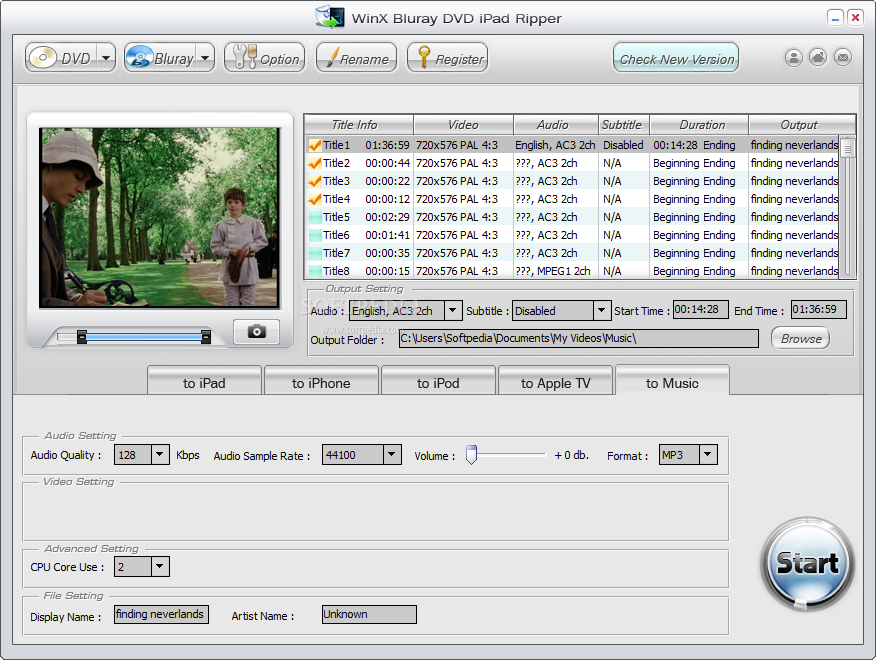This screenshot has width=876, height=660.
Task: Select the to Music tab
Action: pos(672,382)
